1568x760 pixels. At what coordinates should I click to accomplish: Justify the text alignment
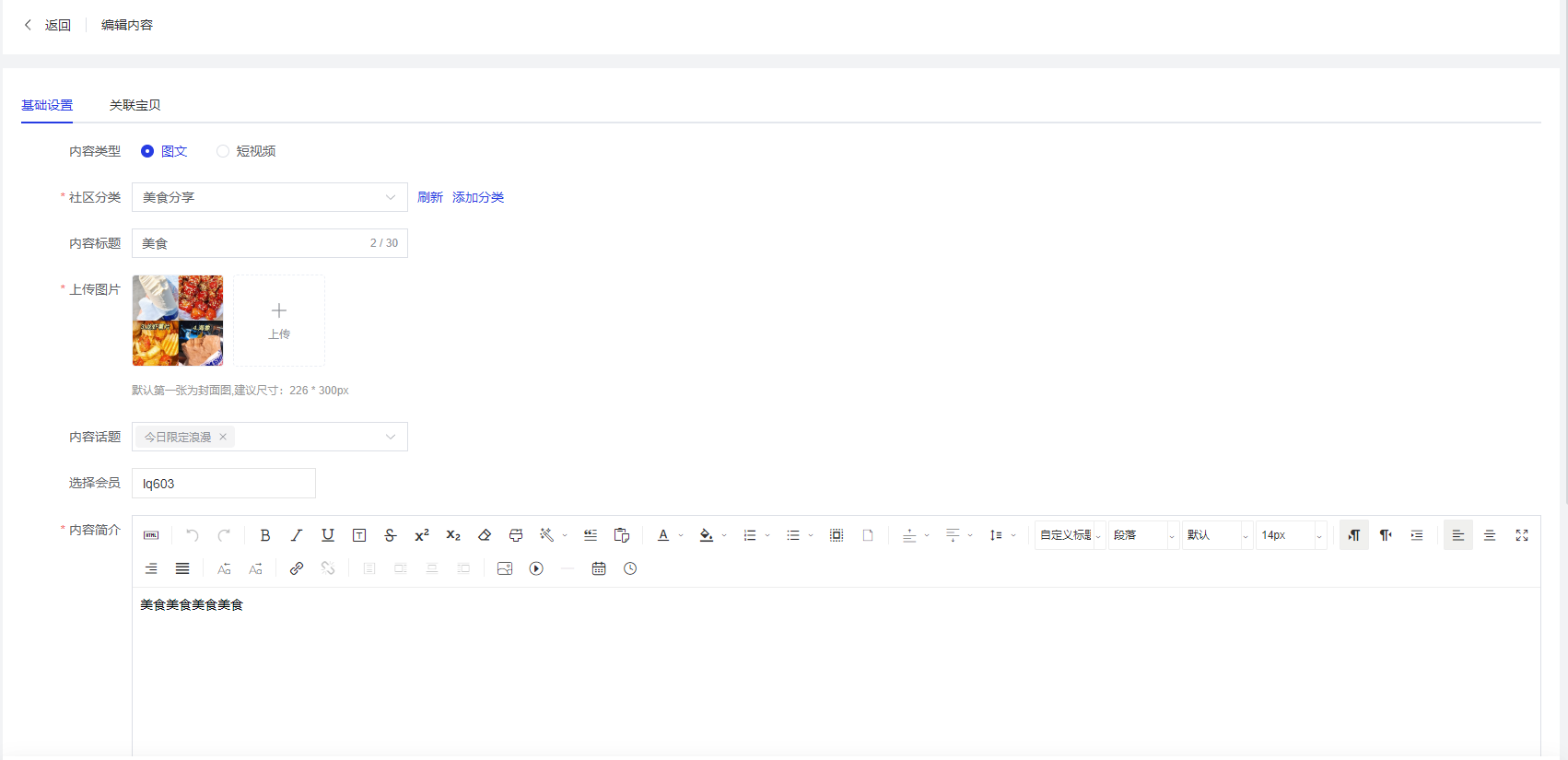coord(182,568)
